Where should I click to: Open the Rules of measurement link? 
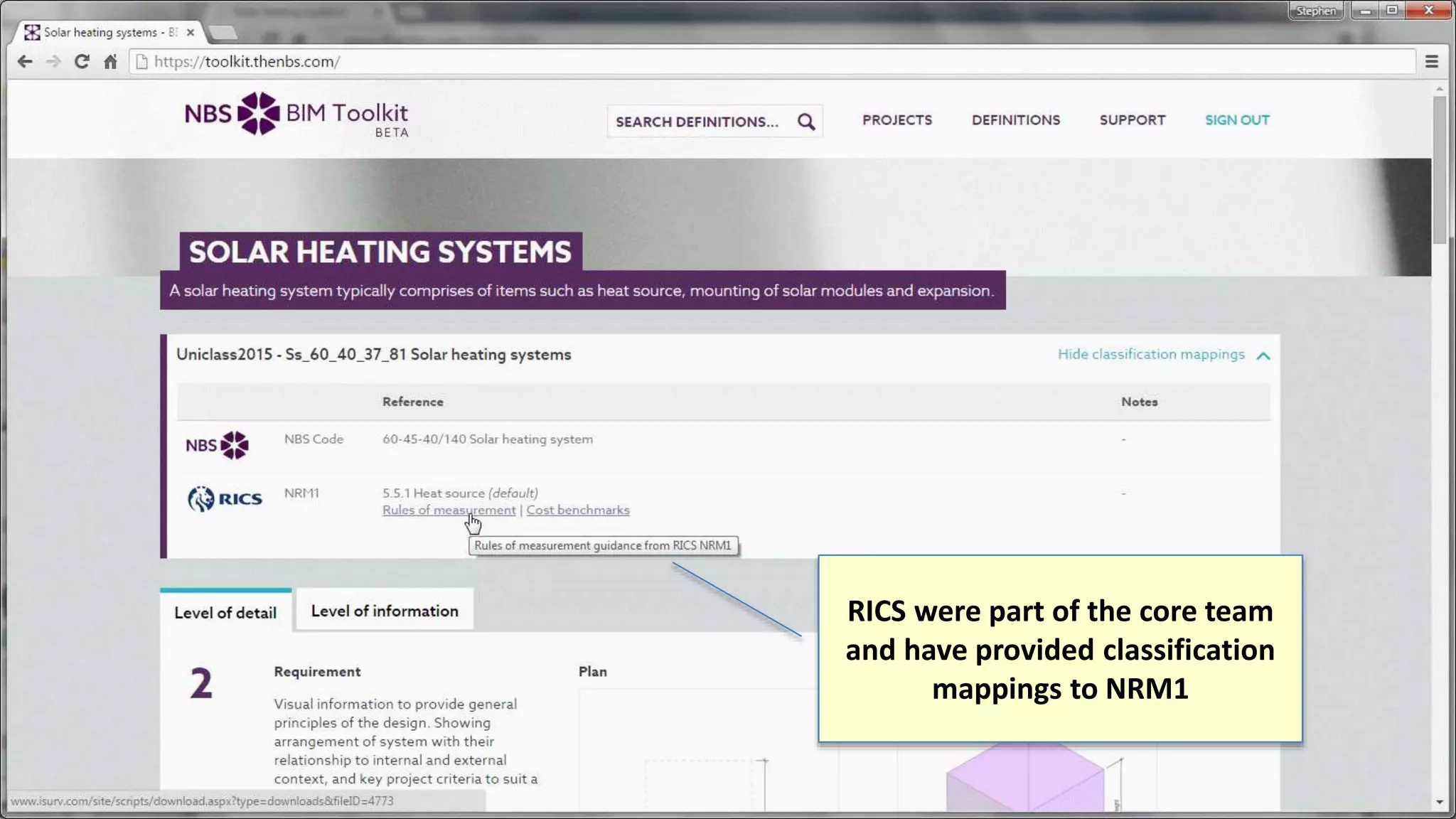point(449,510)
